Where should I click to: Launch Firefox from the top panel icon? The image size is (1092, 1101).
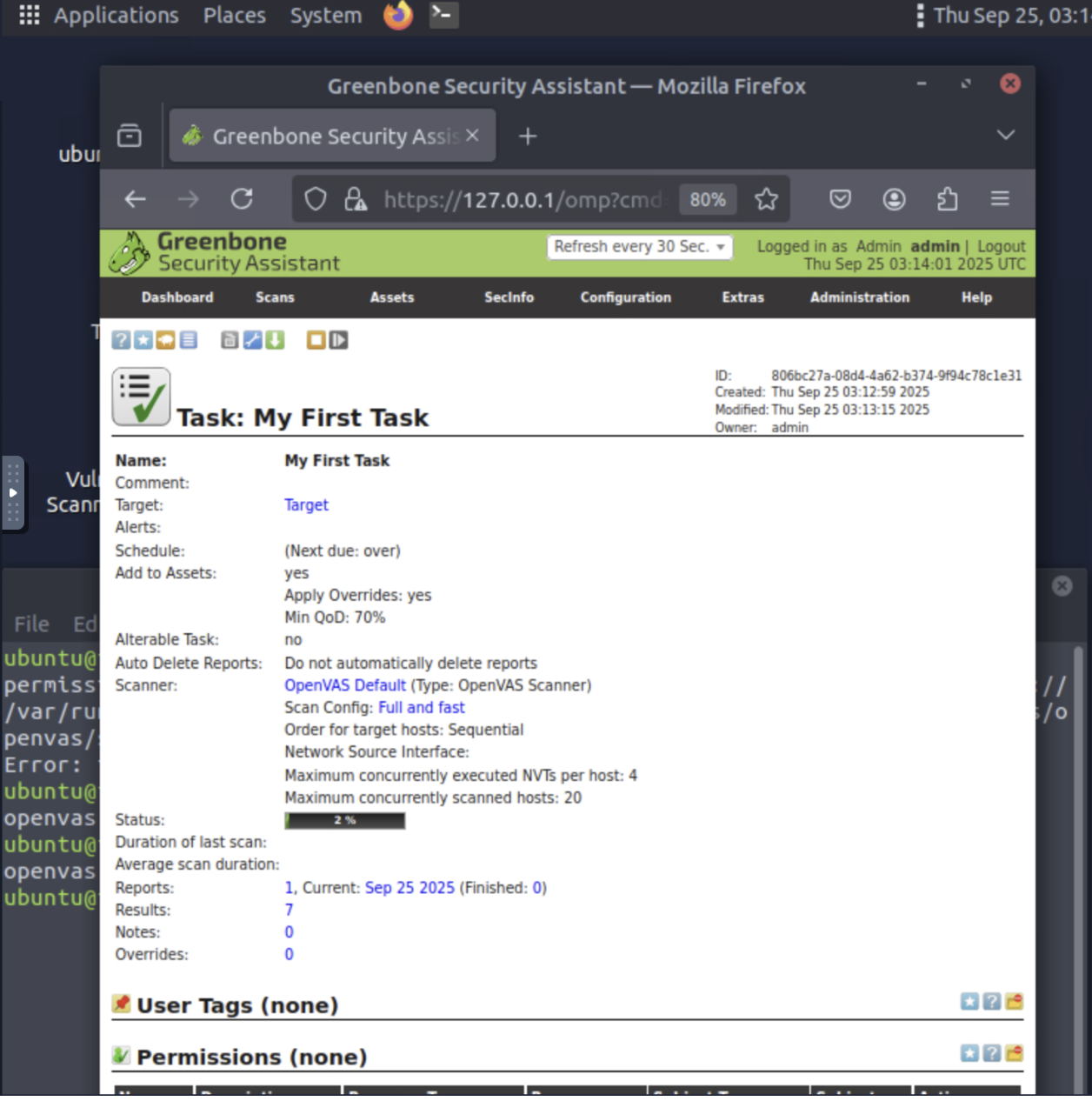click(x=398, y=15)
